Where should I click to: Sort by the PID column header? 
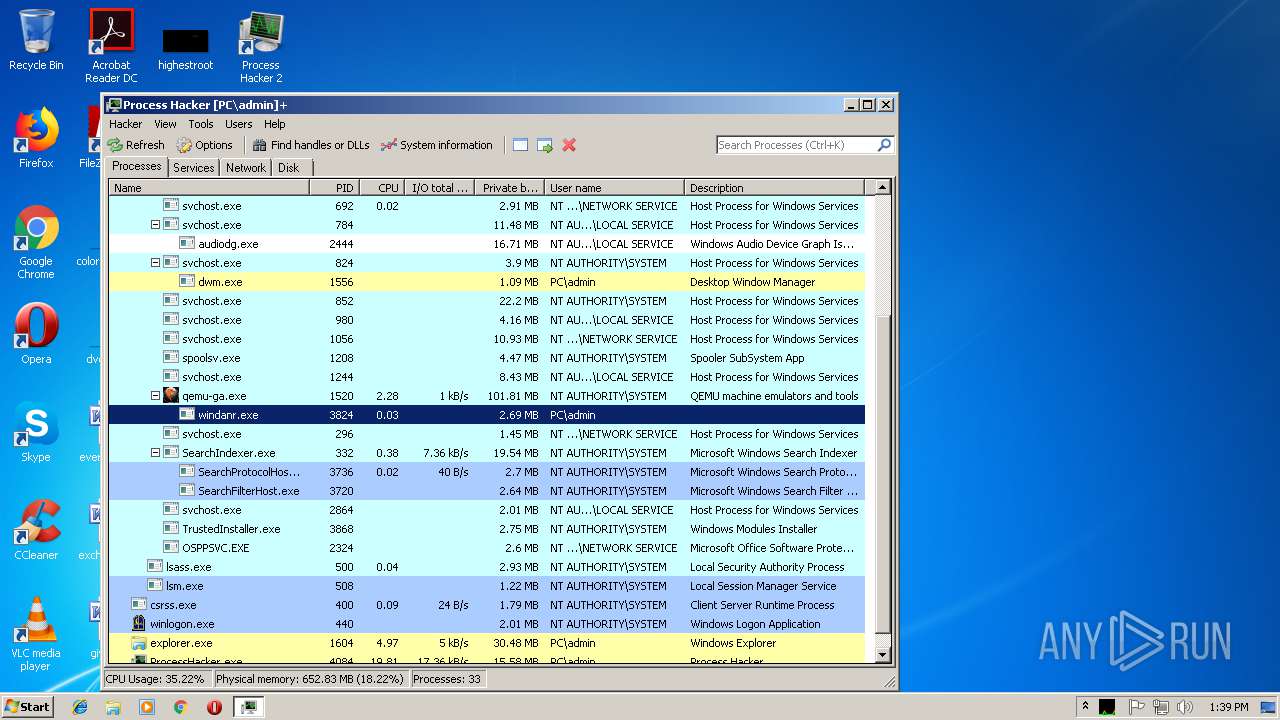pyautogui.click(x=334, y=188)
